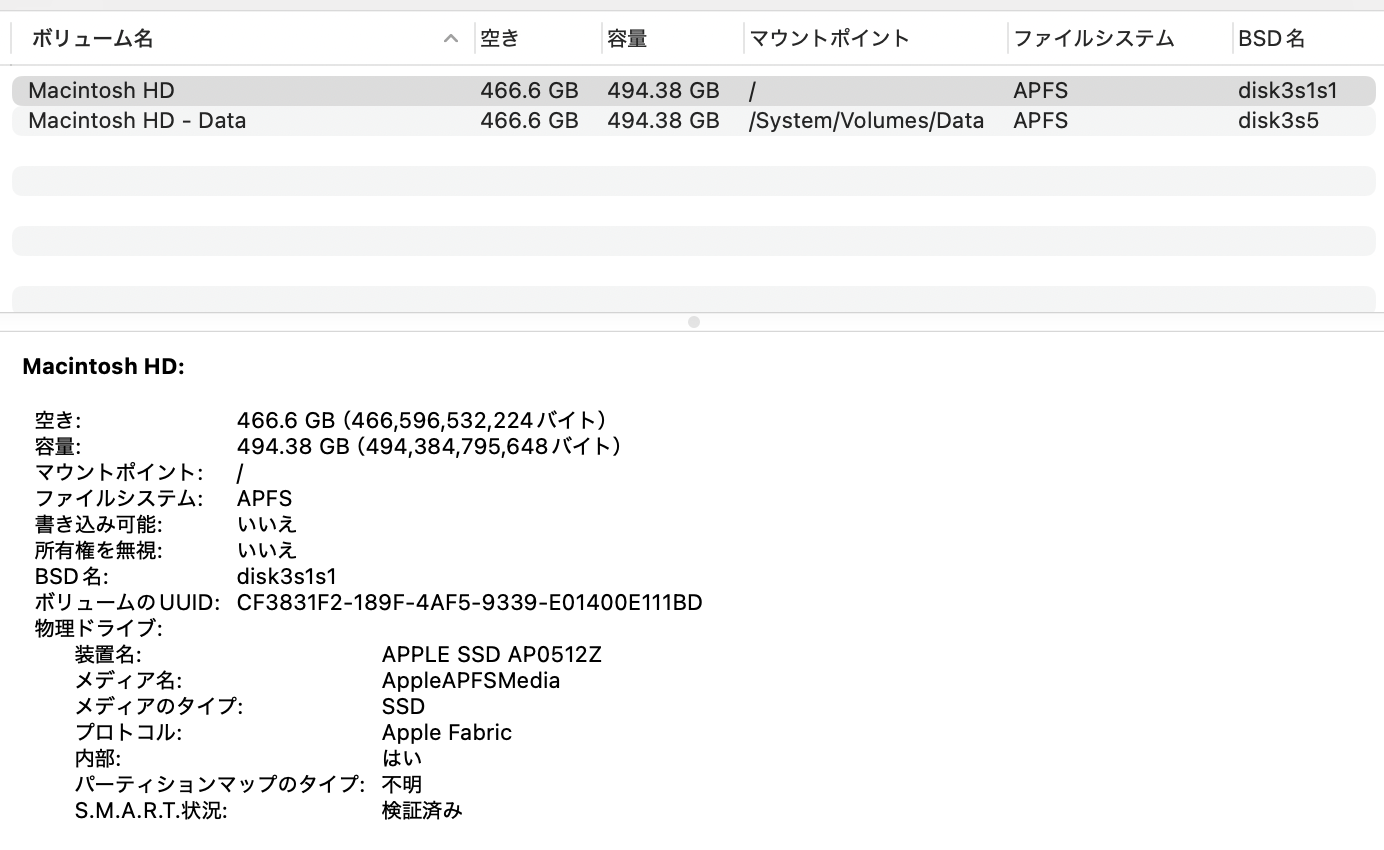The height and width of the screenshot is (850, 1384).
Task: Click the Macintosh HD: details heading
Action: 103,366
